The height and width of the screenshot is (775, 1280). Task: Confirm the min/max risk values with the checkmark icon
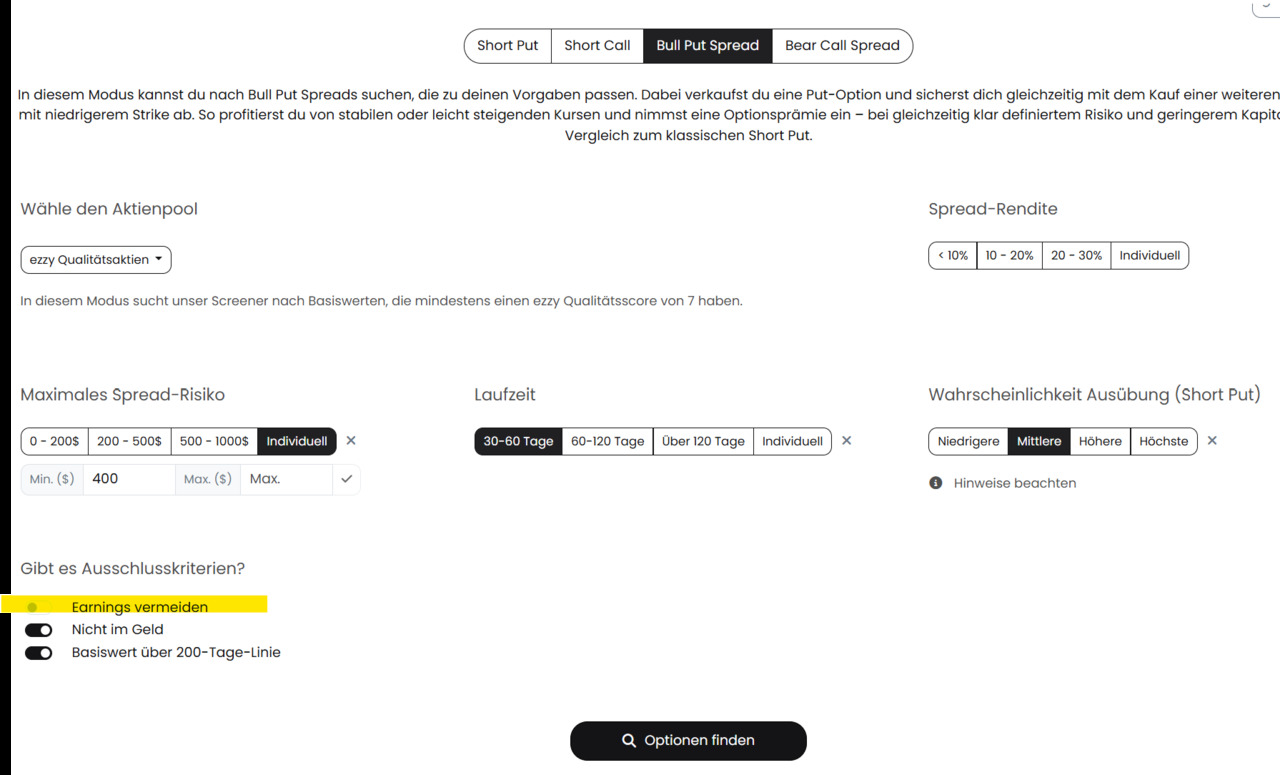[346, 479]
